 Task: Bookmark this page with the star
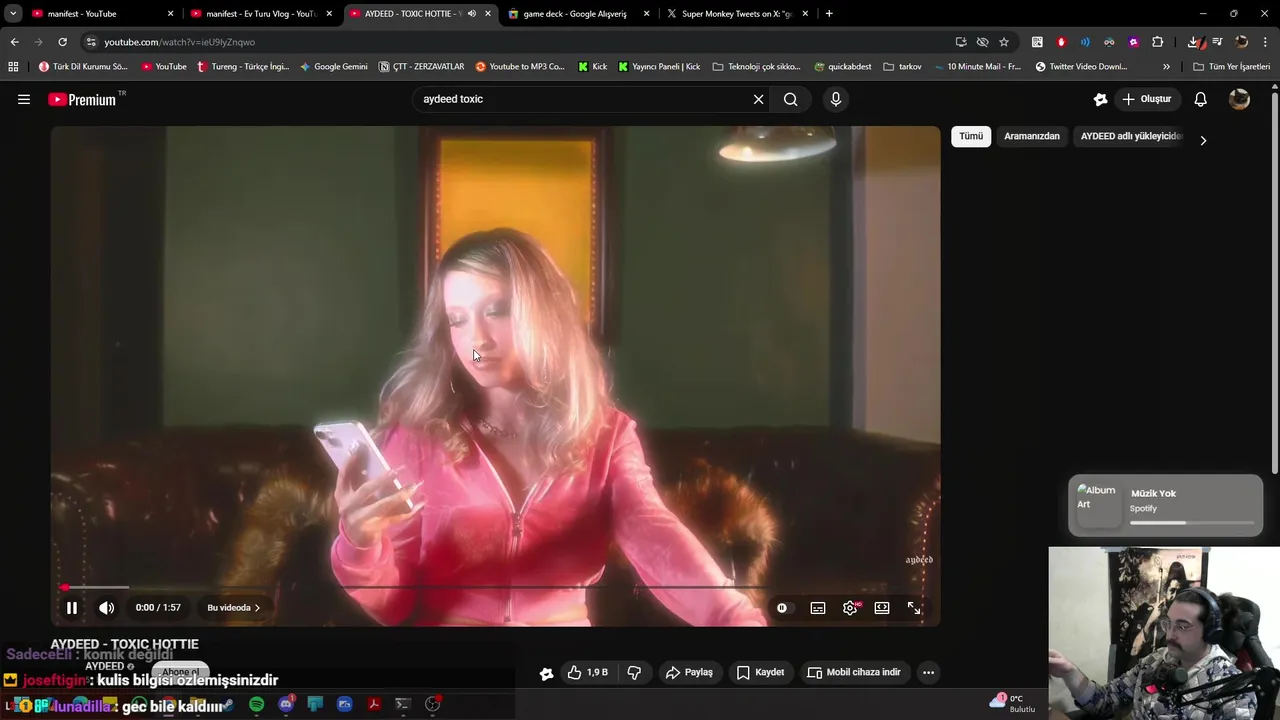[1004, 42]
